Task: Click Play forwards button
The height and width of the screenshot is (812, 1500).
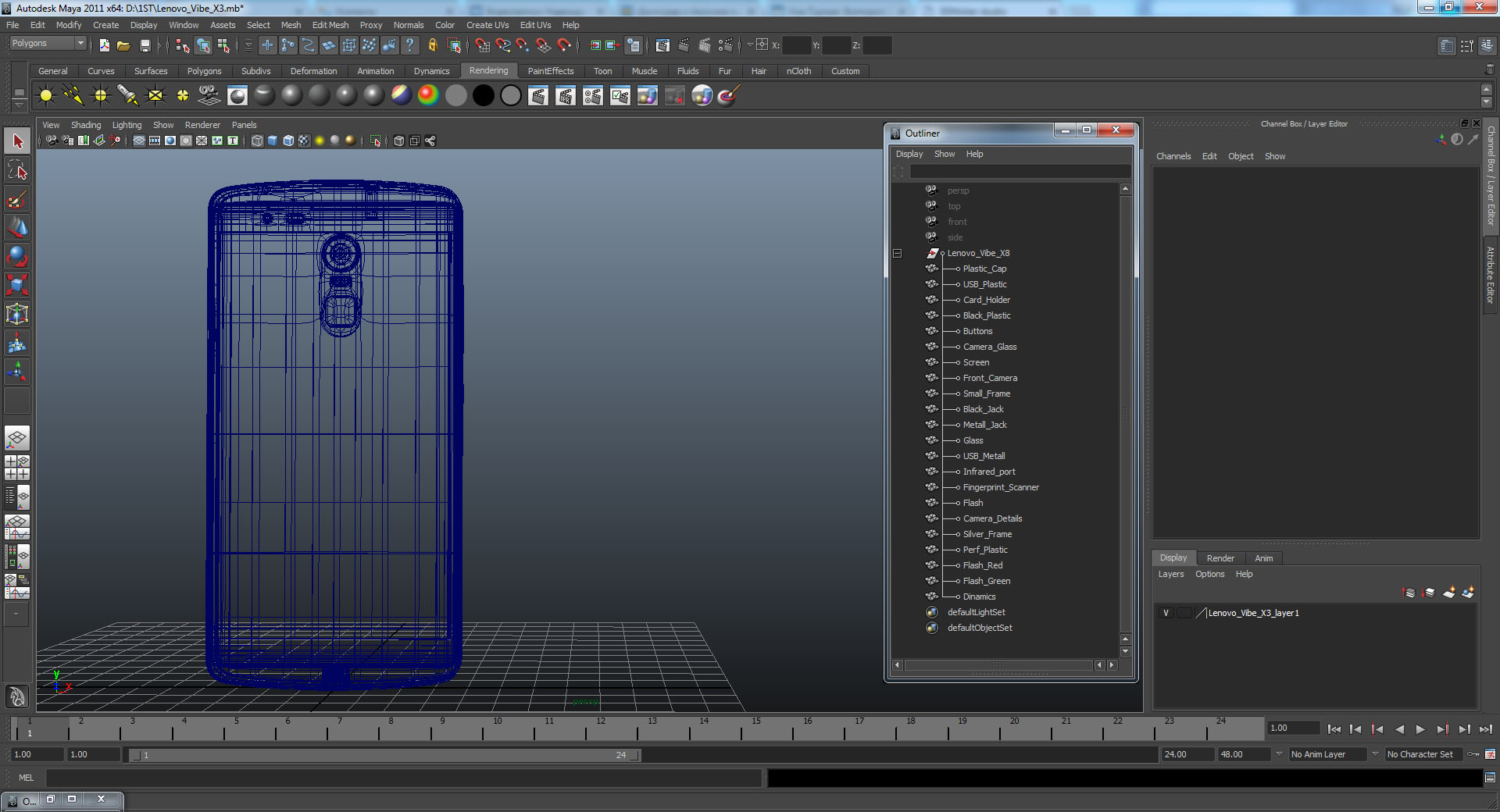Action: point(1420,729)
